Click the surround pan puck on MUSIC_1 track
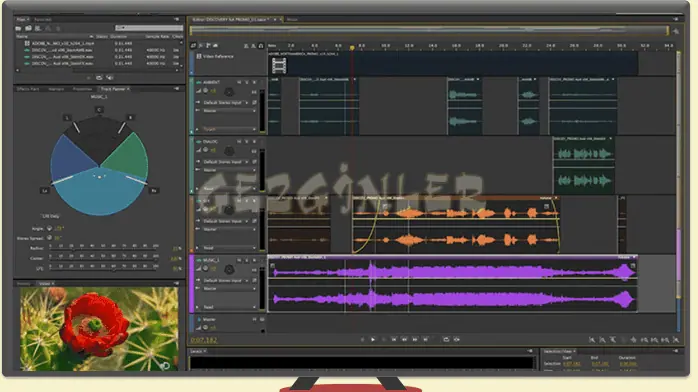The height and width of the screenshot is (392, 698). click(x=229, y=269)
